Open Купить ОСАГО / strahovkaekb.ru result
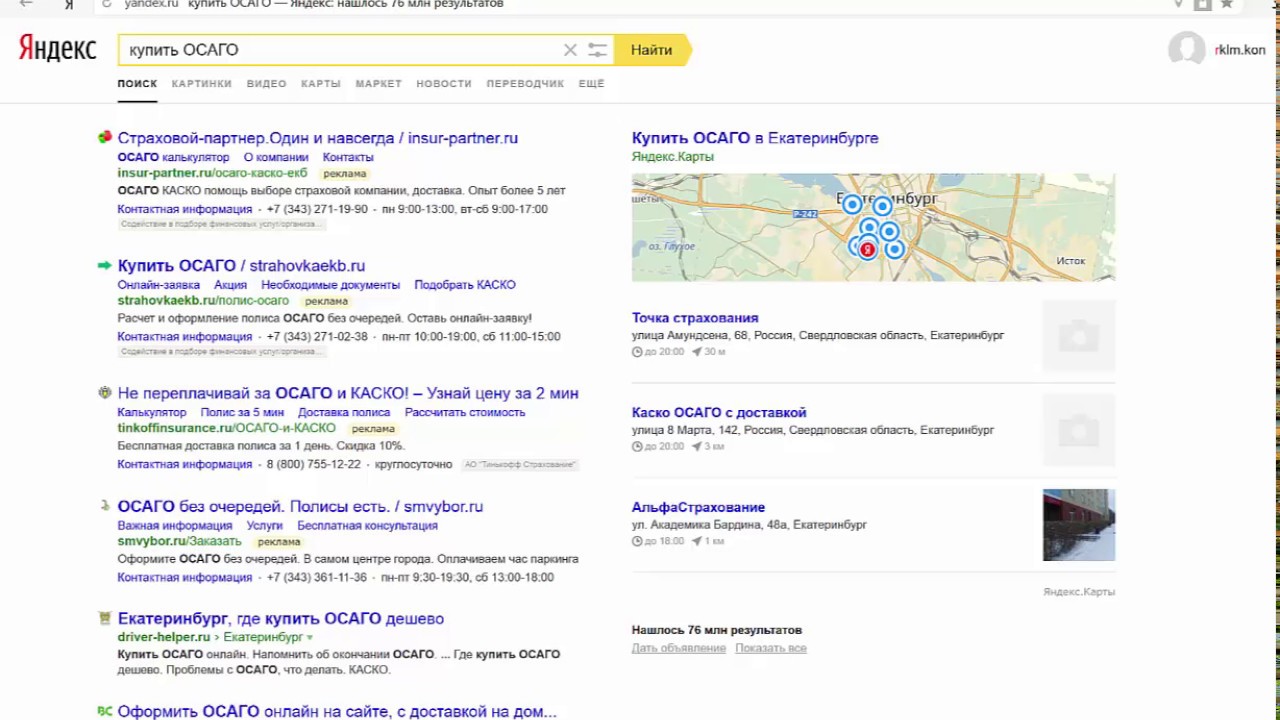The height and width of the screenshot is (720, 1280). [241, 266]
